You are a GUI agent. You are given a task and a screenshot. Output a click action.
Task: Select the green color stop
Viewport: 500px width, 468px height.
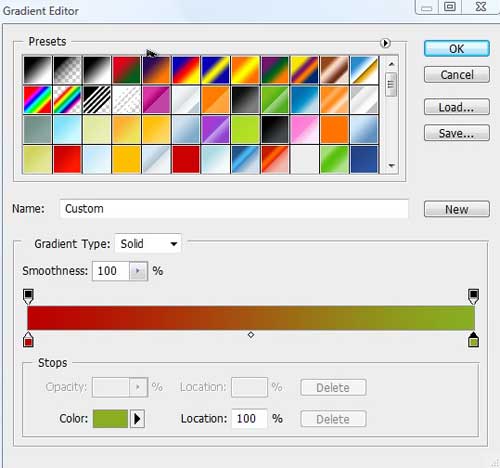473,340
